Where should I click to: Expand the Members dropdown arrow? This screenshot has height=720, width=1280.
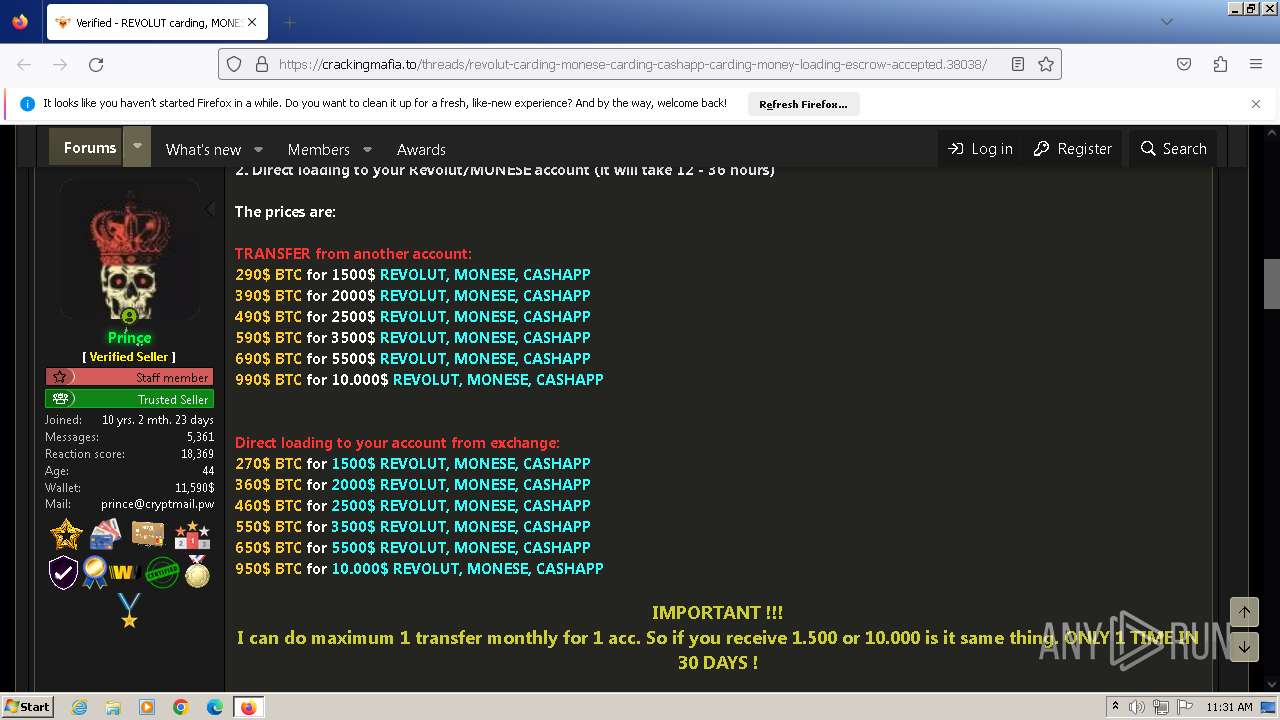point(367,149)
